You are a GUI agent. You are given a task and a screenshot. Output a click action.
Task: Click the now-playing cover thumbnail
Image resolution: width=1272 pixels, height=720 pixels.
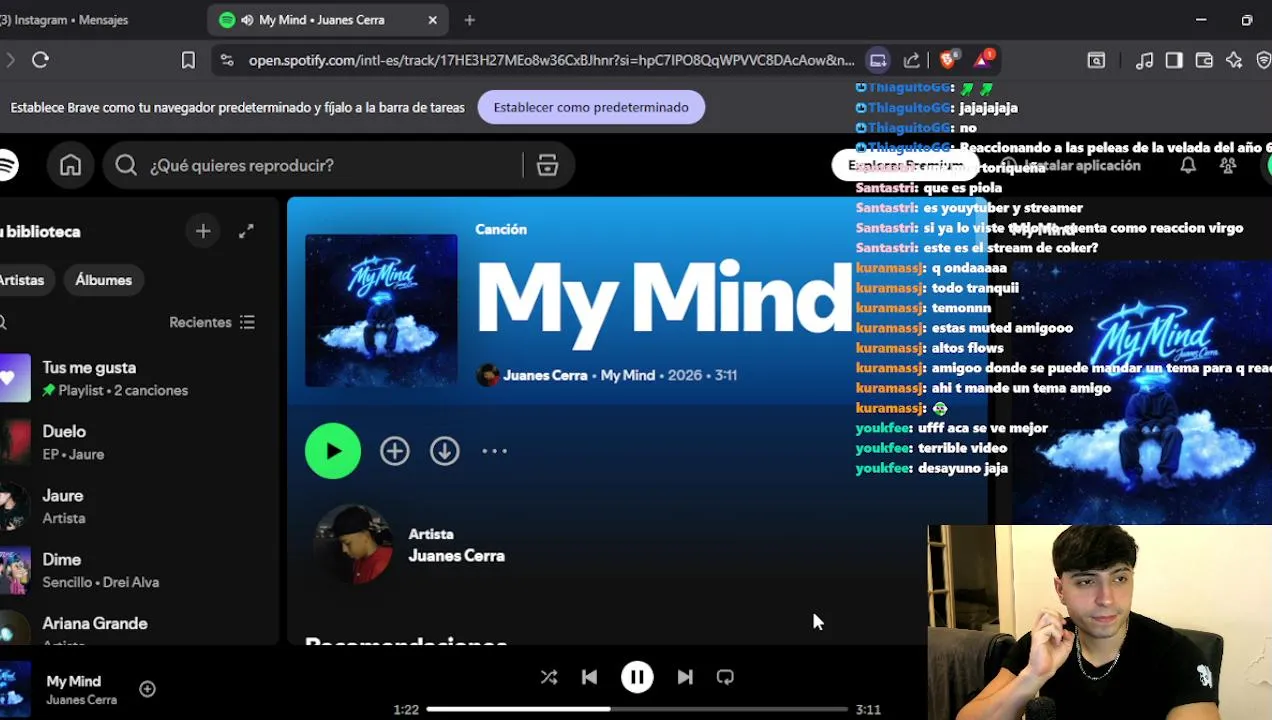[15, 689]
